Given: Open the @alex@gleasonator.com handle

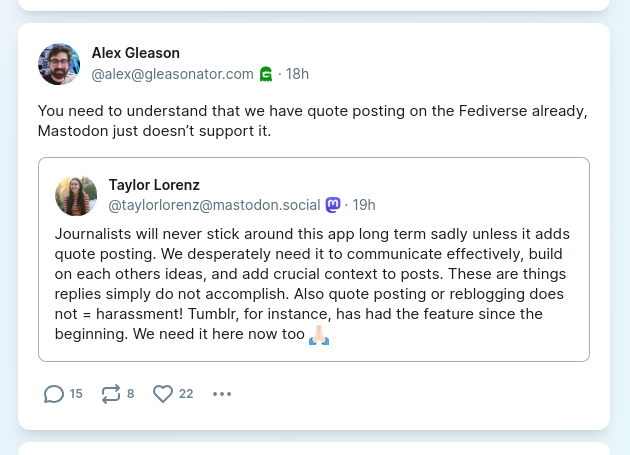Looking at the screenshot, I should pos(173,74).
